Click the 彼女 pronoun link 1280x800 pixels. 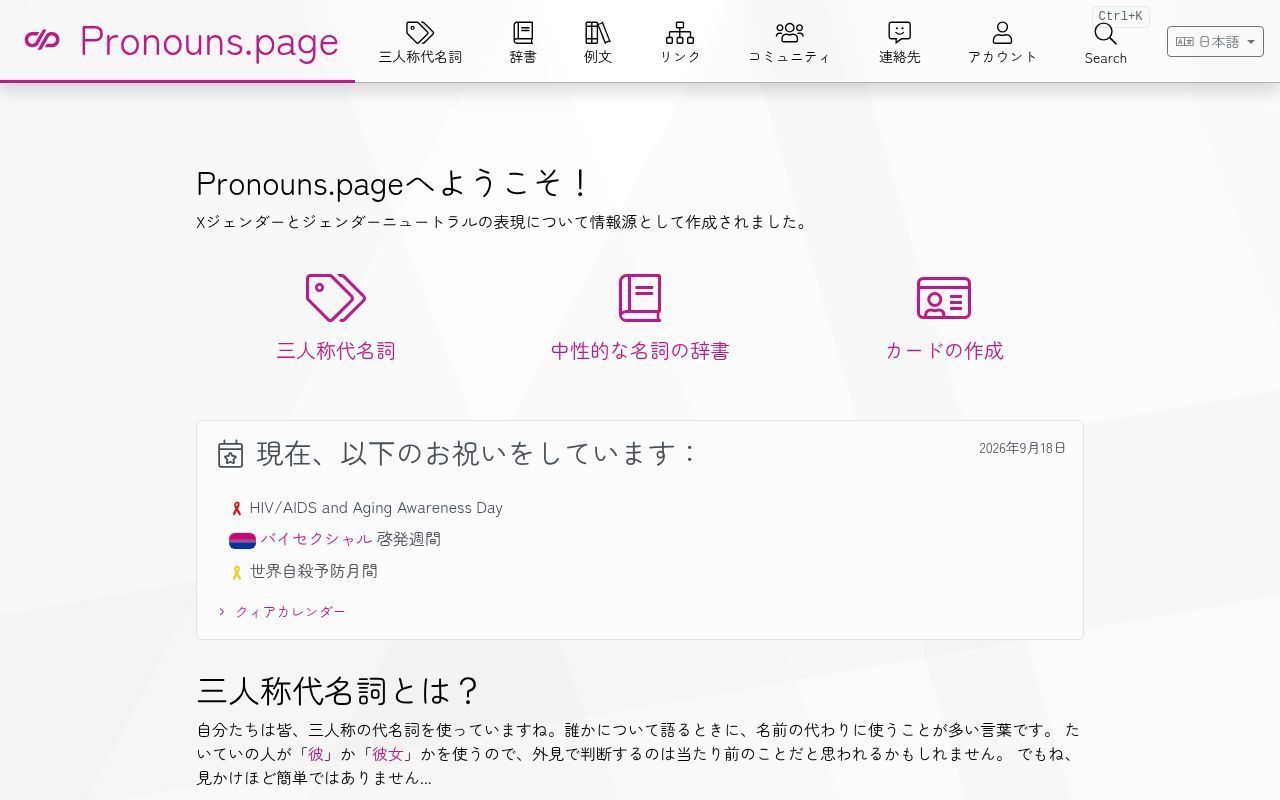[x=388, y=754]
